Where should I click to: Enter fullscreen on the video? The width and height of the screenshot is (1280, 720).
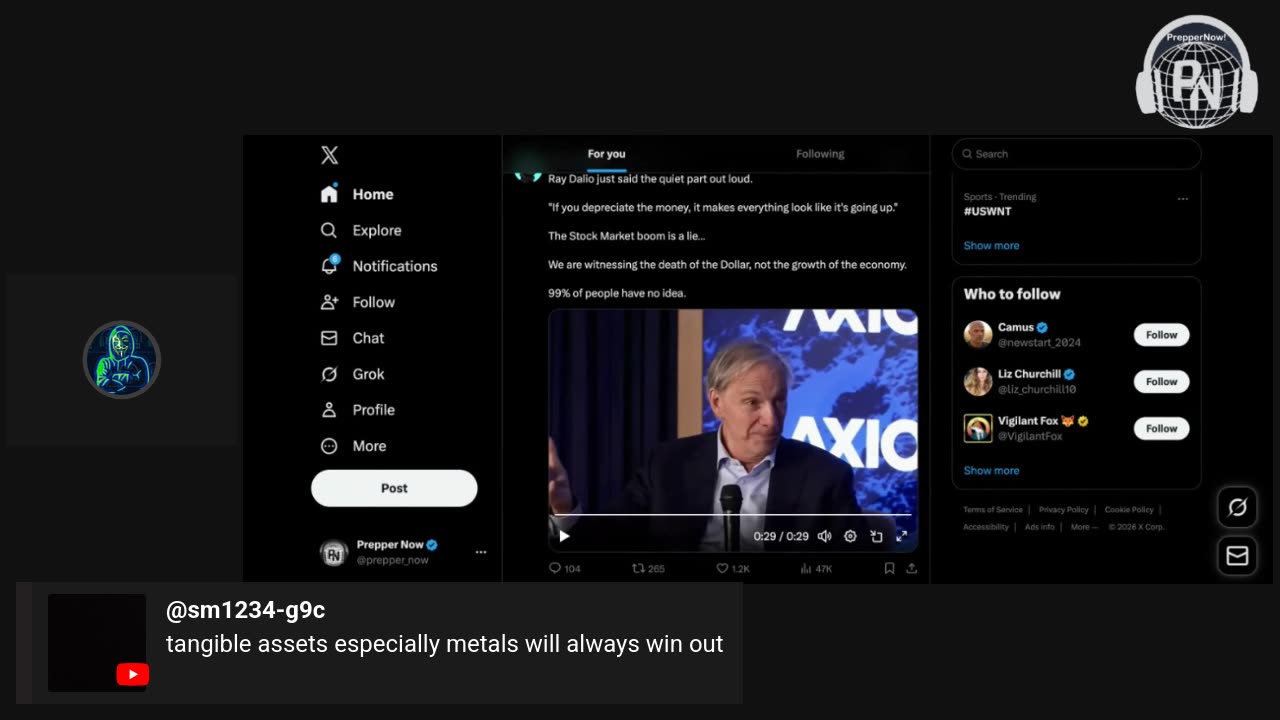click(901, 536)
